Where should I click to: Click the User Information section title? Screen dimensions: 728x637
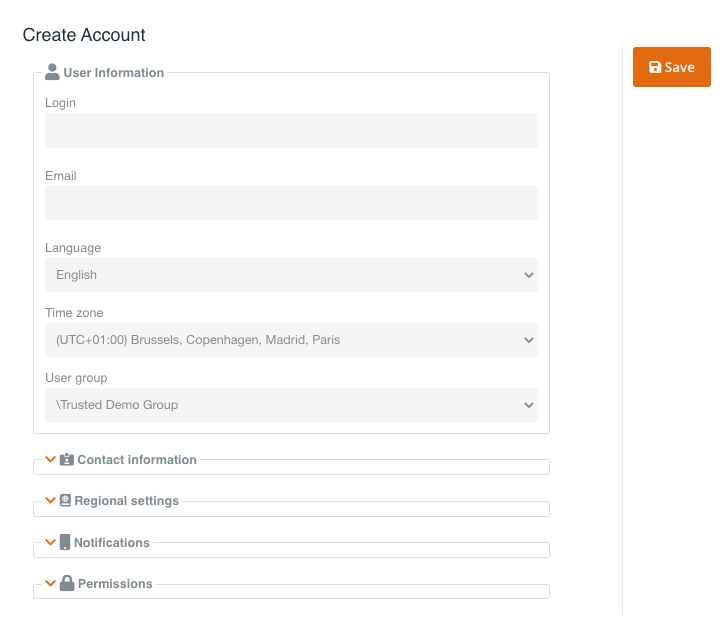pos(114,72)
